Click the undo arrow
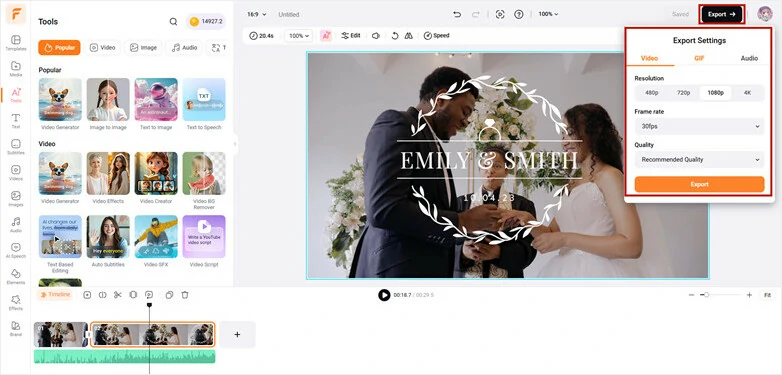 457,14
